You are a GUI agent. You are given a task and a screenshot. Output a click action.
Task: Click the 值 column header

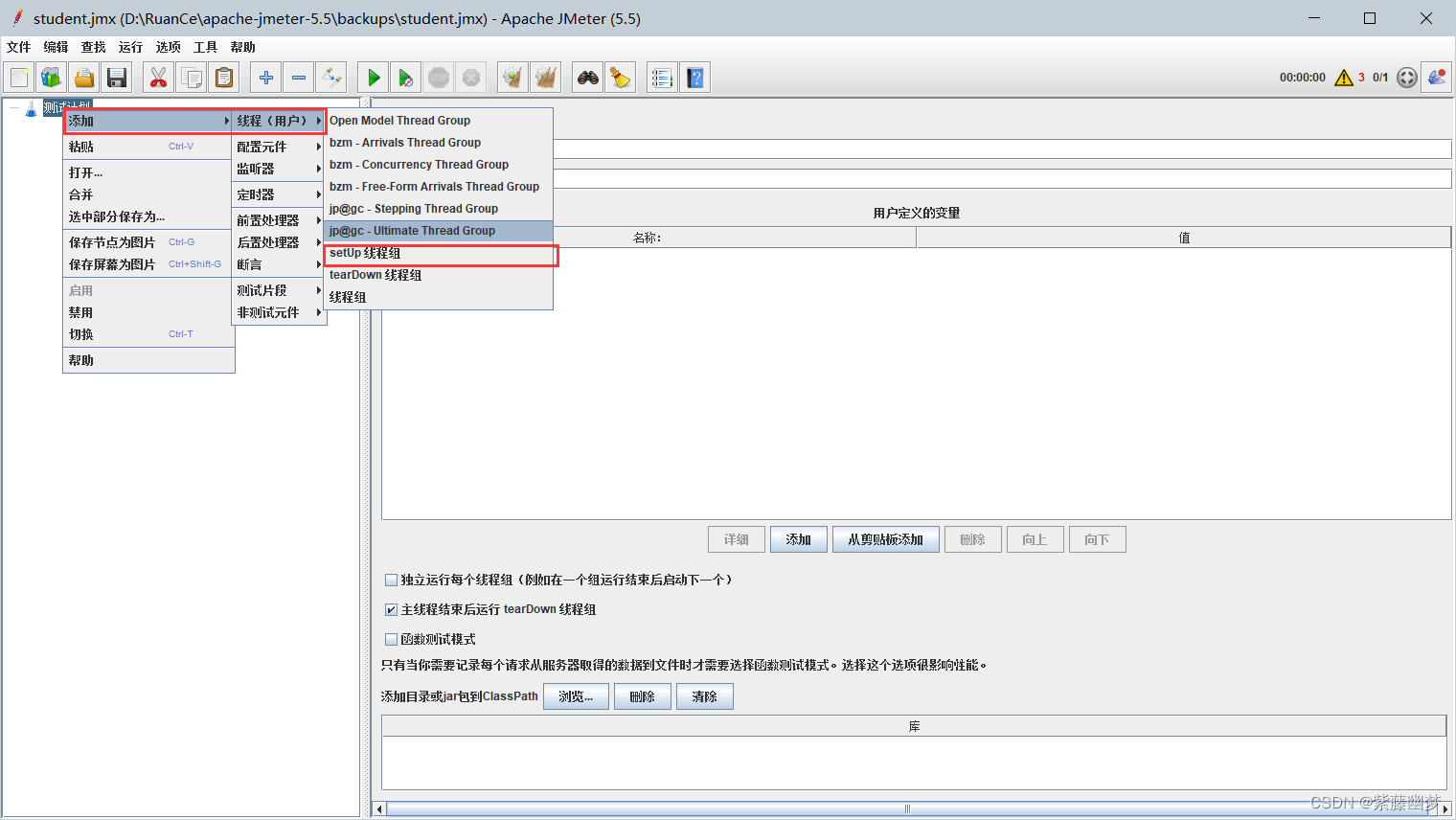[x=1184, y=238]
